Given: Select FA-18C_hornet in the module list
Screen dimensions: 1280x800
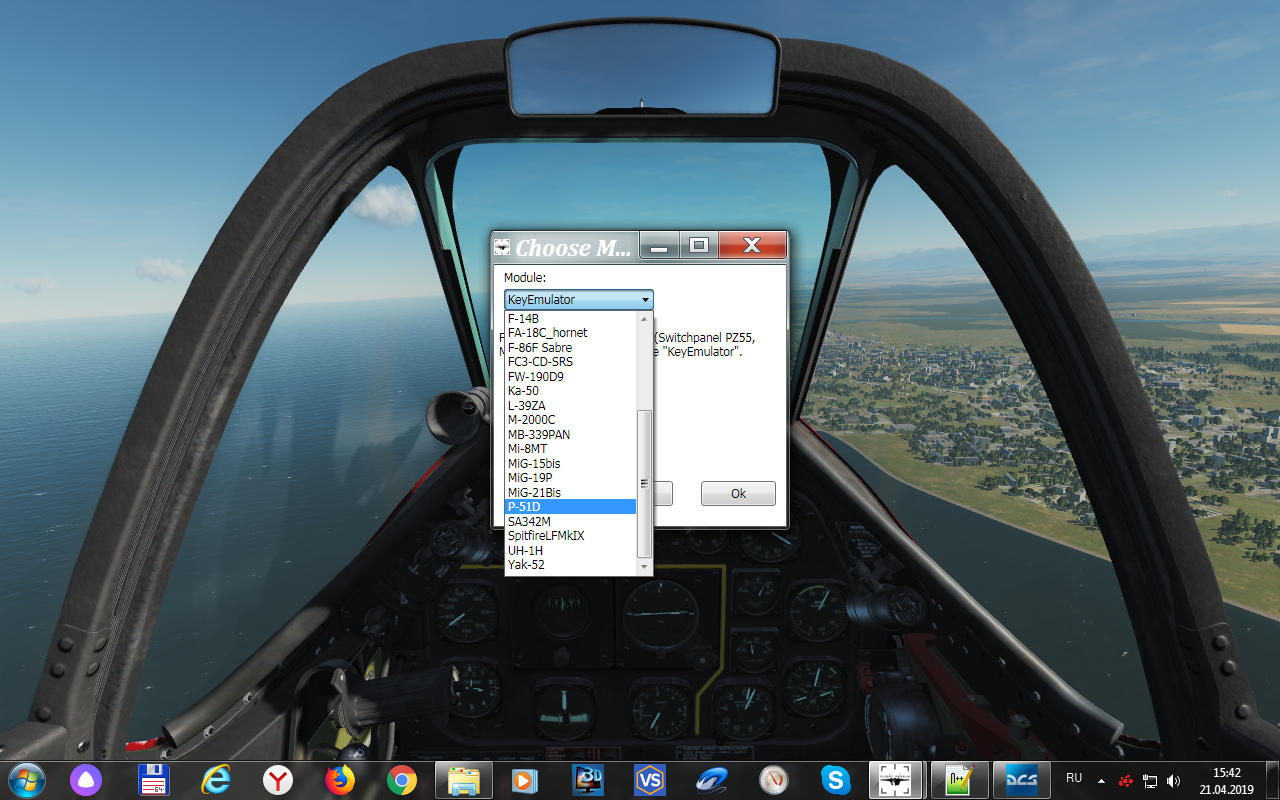Looking at the screenshot, I should click(x=570, y=333).
